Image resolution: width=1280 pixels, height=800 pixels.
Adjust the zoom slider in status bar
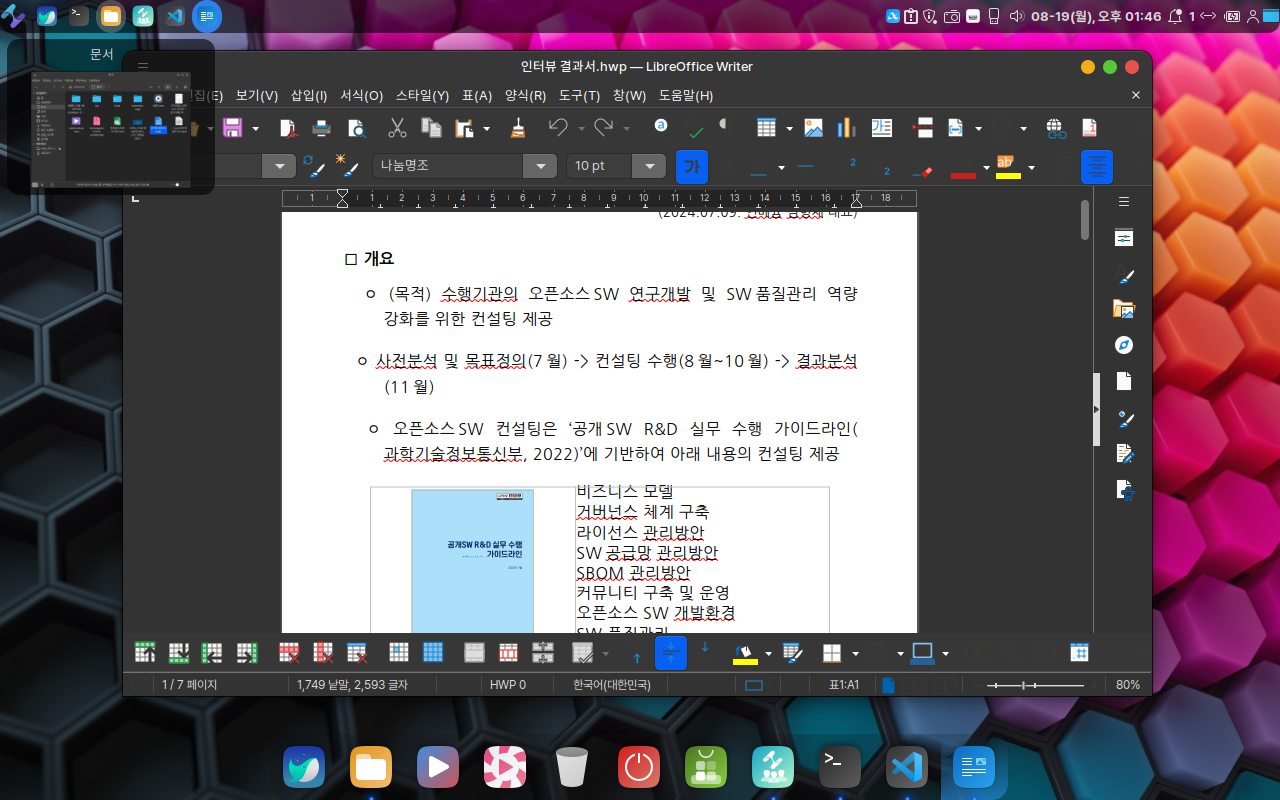(1035, 685)
